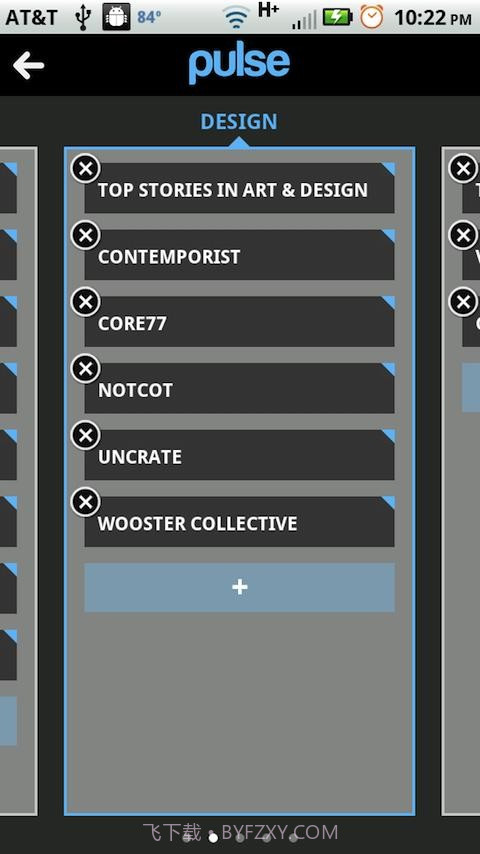The height and width of the screenshot is (854, 480).
Task: Add a new source with plus button
Action: click(239, 587)
